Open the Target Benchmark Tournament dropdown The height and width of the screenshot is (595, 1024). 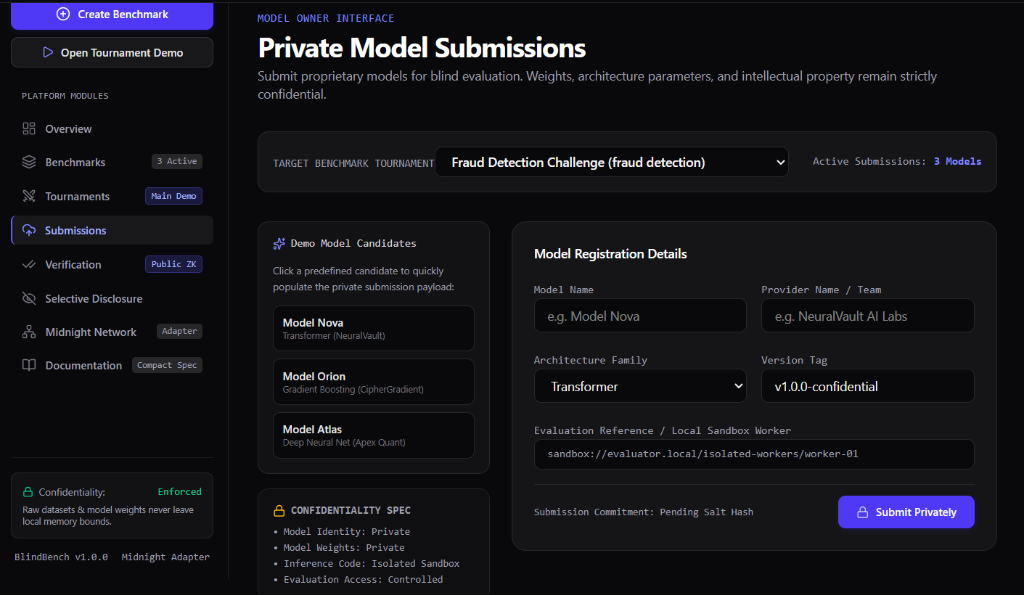point(611,162)
